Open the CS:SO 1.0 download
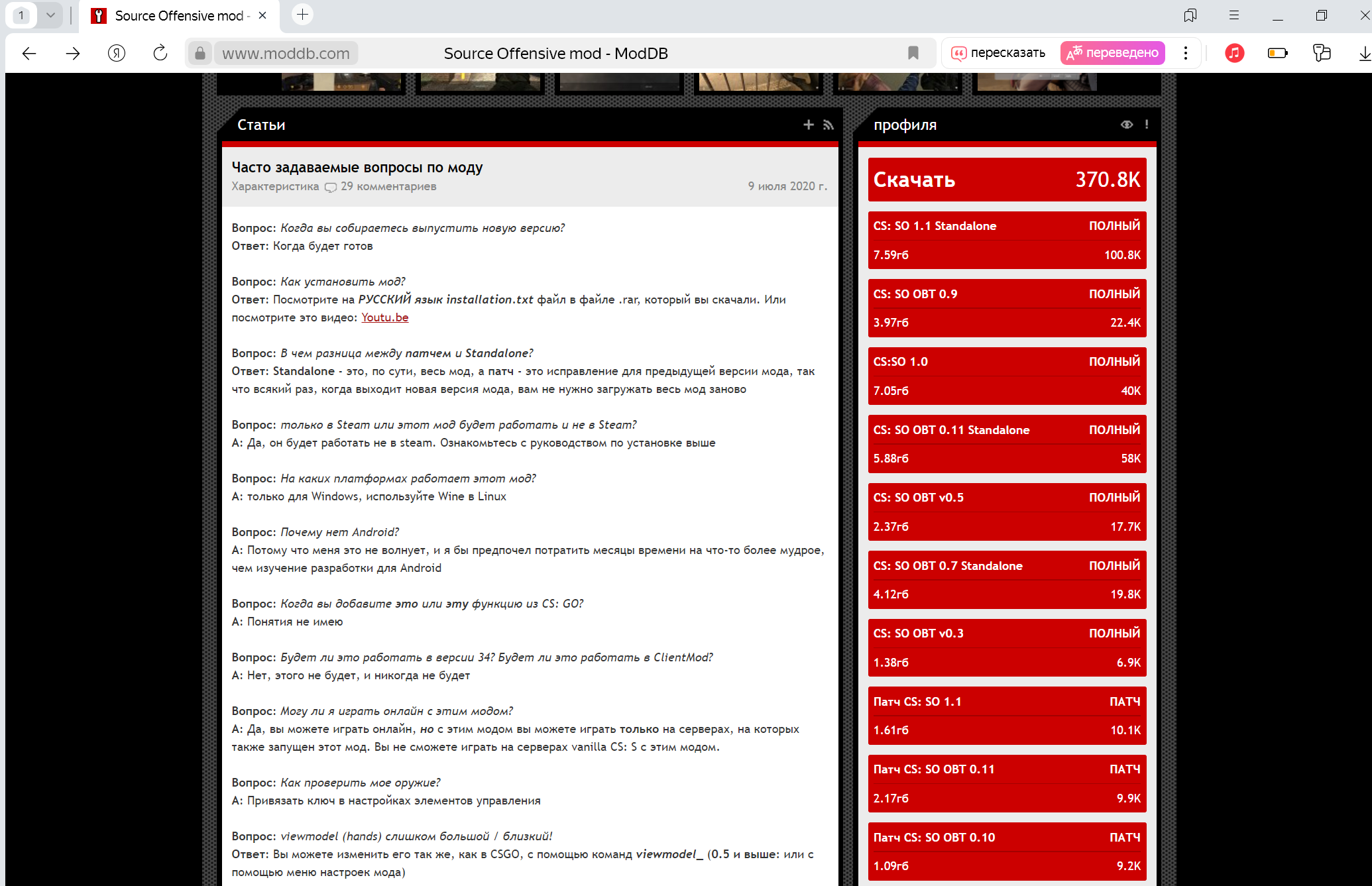 coord(1007,376)
